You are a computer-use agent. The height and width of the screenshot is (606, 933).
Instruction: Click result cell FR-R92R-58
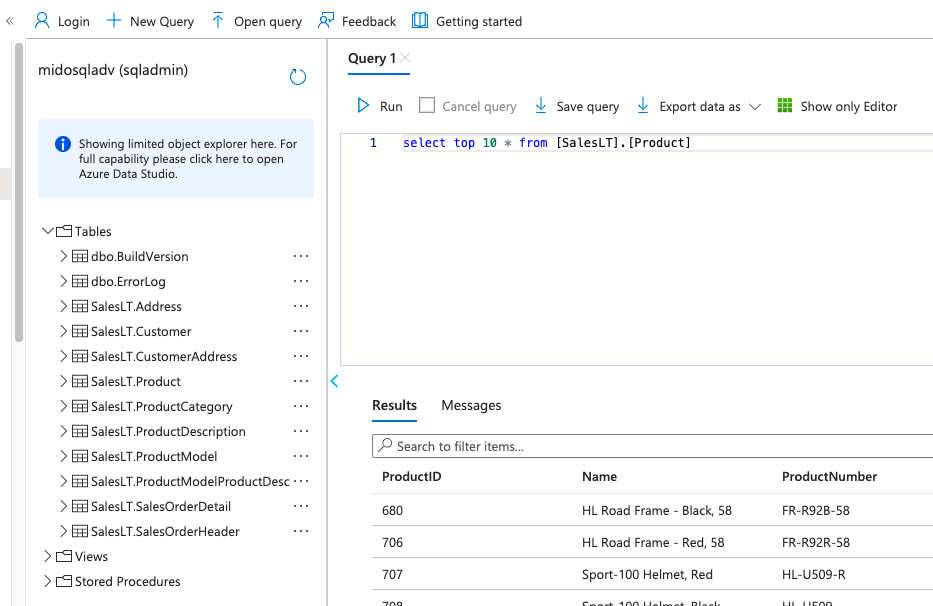click(x=816, y=543)
